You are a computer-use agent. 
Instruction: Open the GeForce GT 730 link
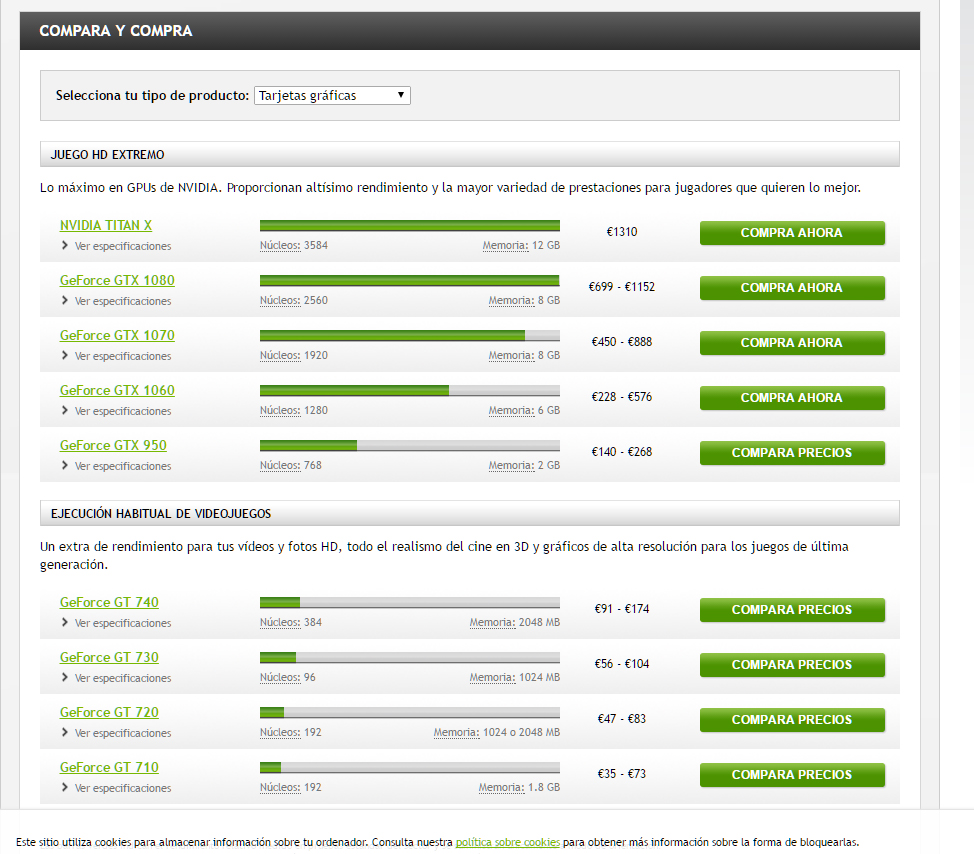109,657
